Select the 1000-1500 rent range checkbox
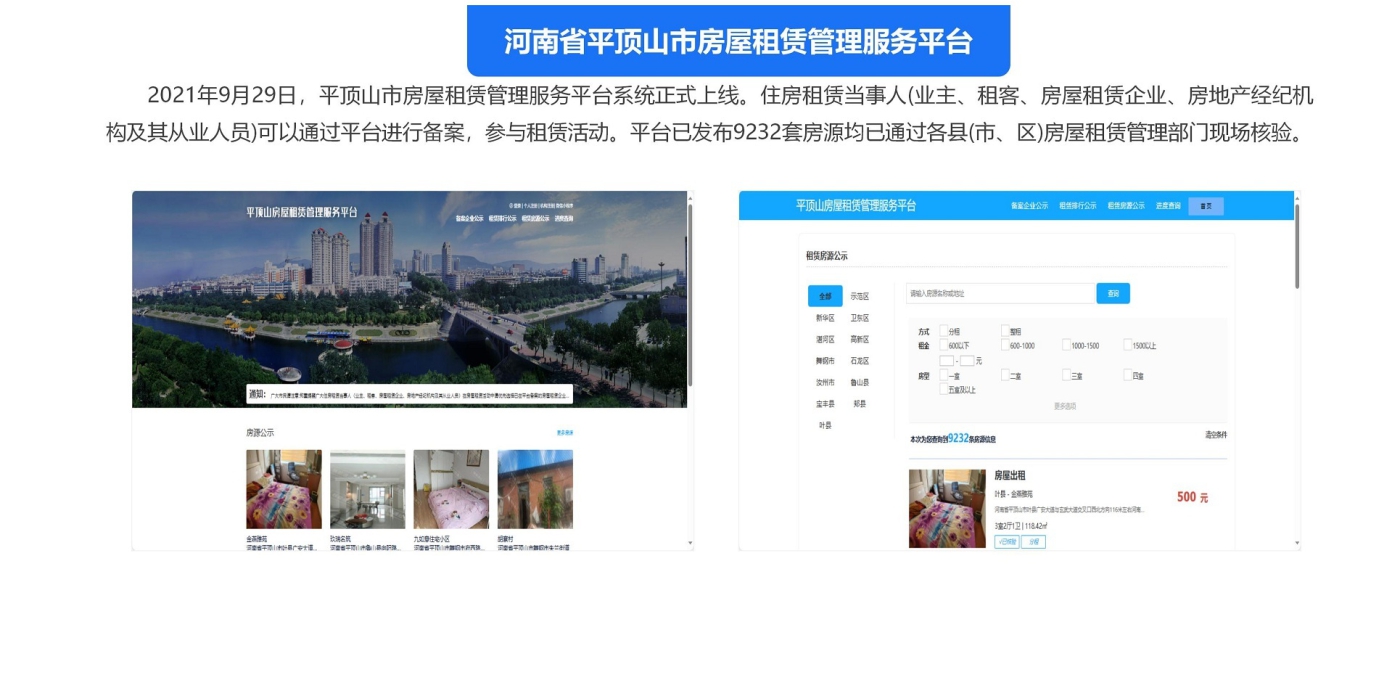 point(1067,345)
